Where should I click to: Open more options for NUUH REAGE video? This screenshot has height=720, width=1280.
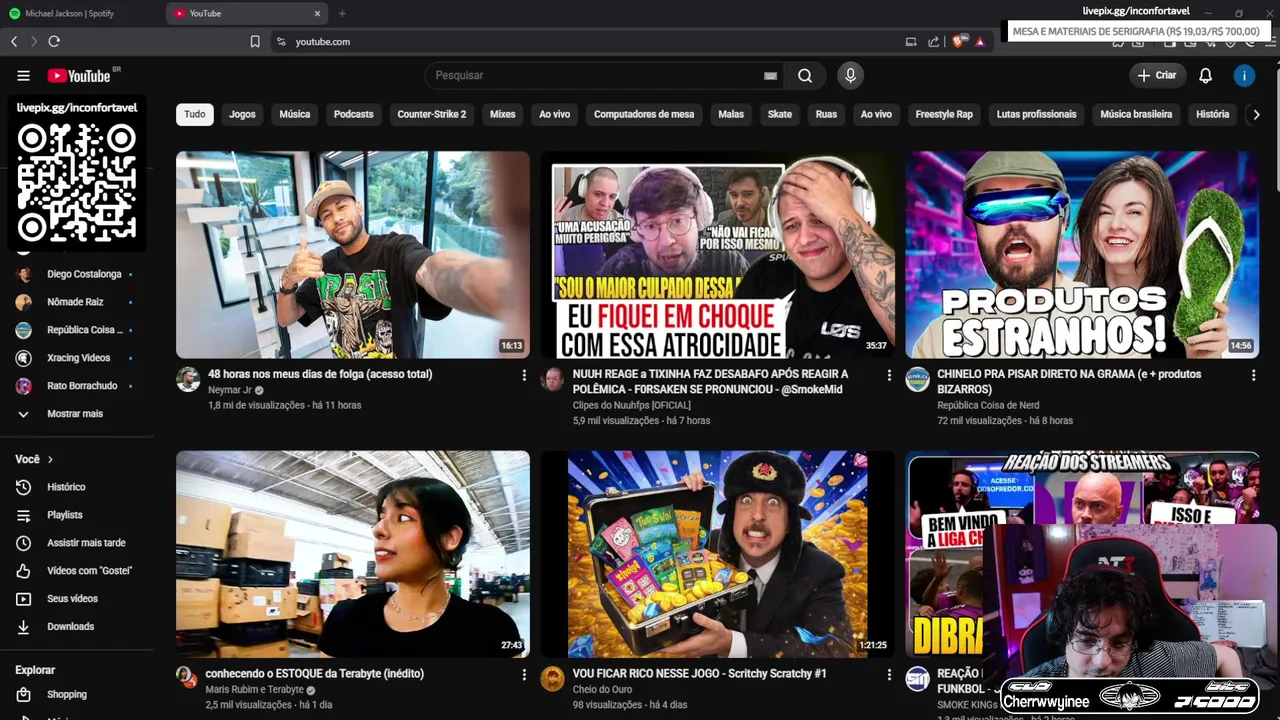[889, 375]
